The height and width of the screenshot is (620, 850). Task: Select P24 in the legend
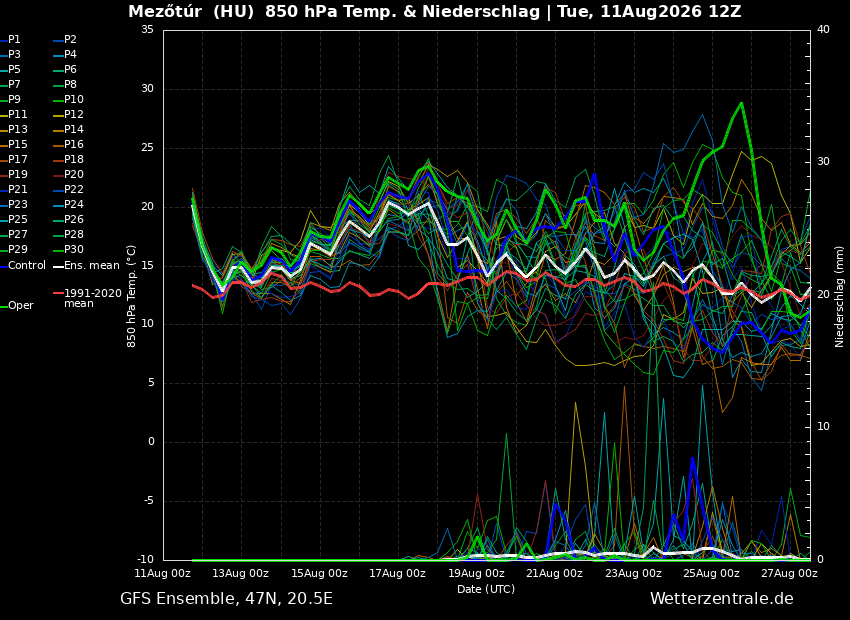(68, 204)
